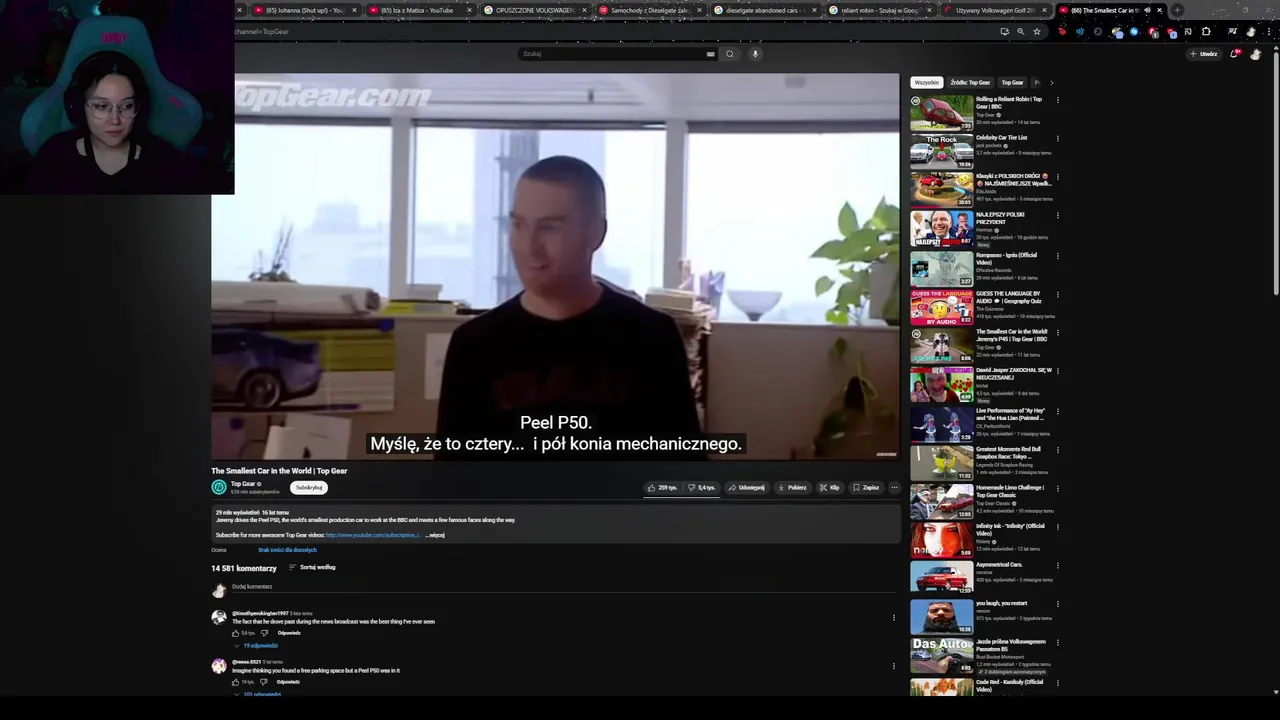Open the Sortuj według comment sorting dropdown
Viewport: 1280px width, 720px height.
point(313,567)
